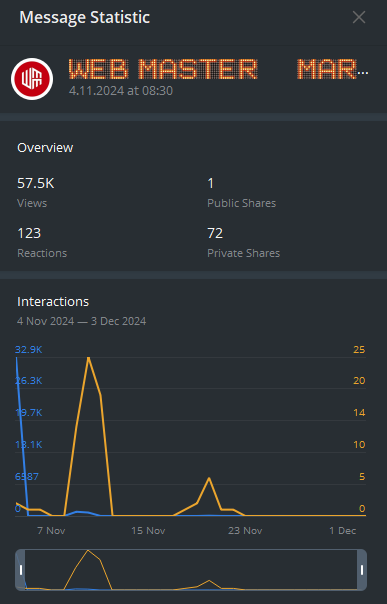Select the 4.11.2024 at 08:30 timestamp
387x604 pixels.
pyautogui.click(x=121, y=91)
